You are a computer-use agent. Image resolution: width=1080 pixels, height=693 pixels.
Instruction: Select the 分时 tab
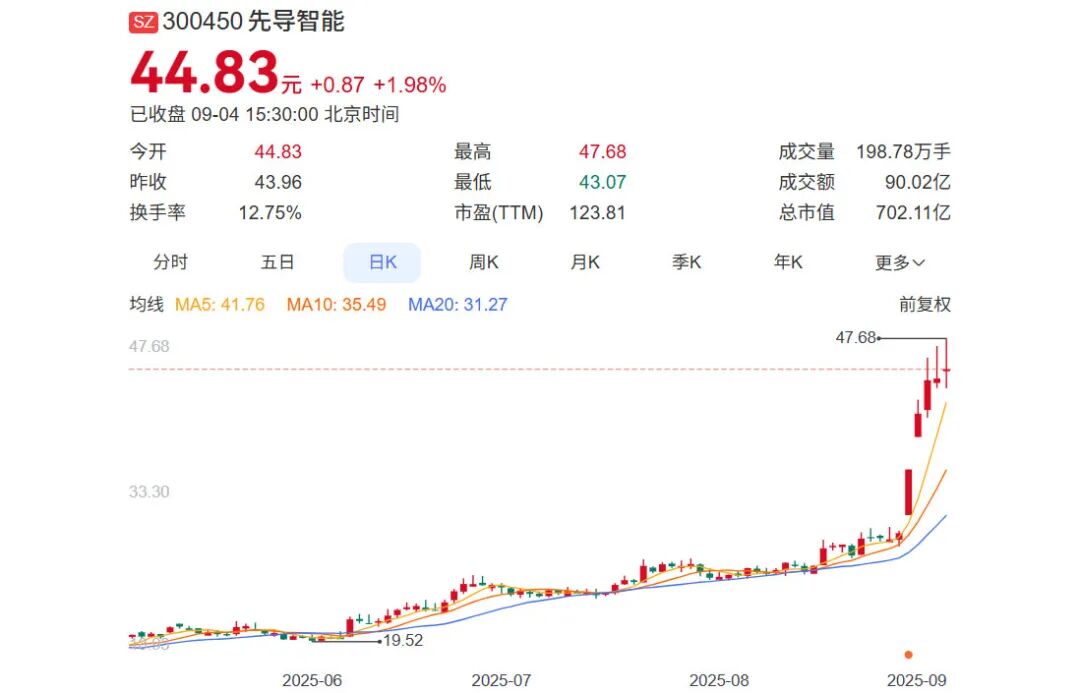[172, 262]
